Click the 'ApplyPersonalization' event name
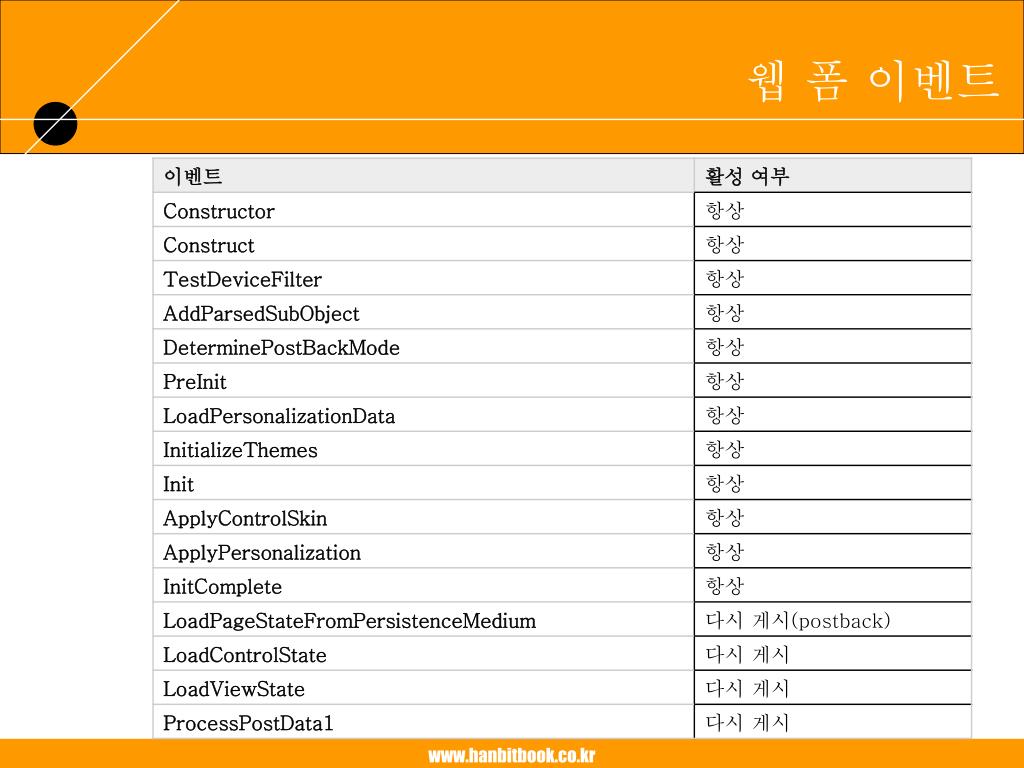The height and width of the screenshot is (768, 1024). 262,552
